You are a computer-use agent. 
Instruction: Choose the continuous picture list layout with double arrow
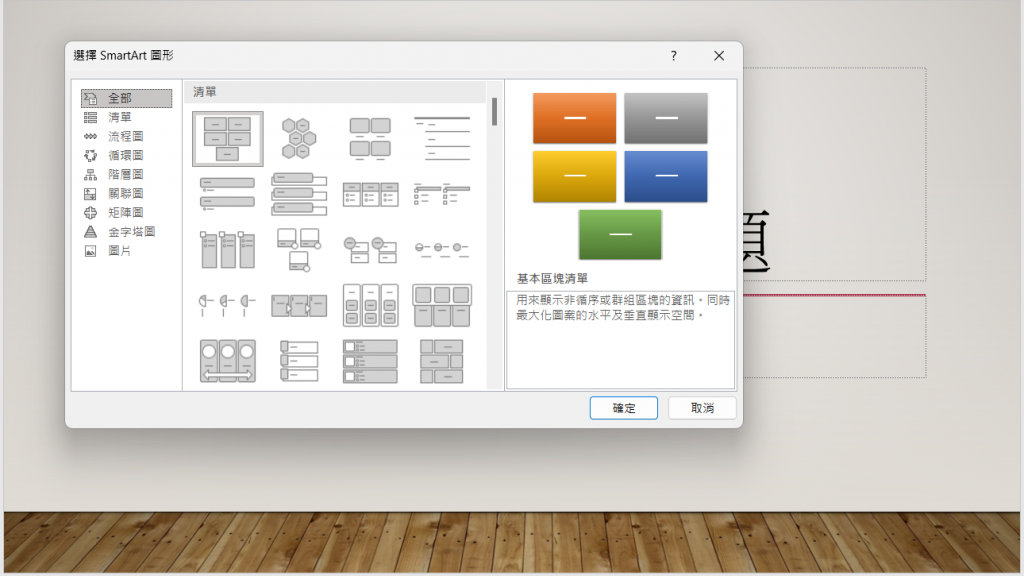coord(227,360)
